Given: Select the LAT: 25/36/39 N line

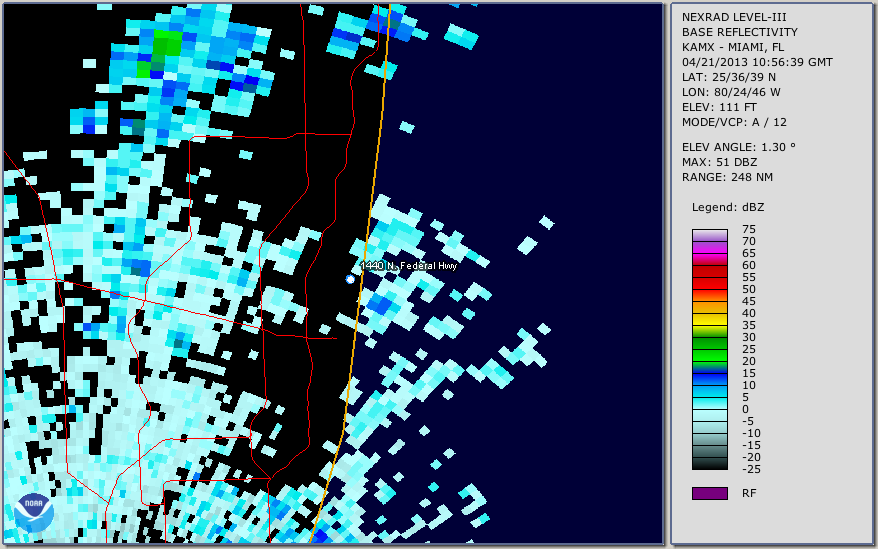Looking at the screenshot, I should tap(728, 77).
